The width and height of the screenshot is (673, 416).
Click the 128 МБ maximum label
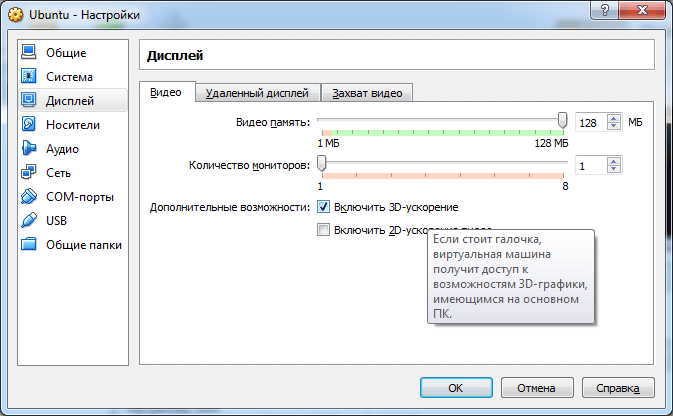(552, 143)
